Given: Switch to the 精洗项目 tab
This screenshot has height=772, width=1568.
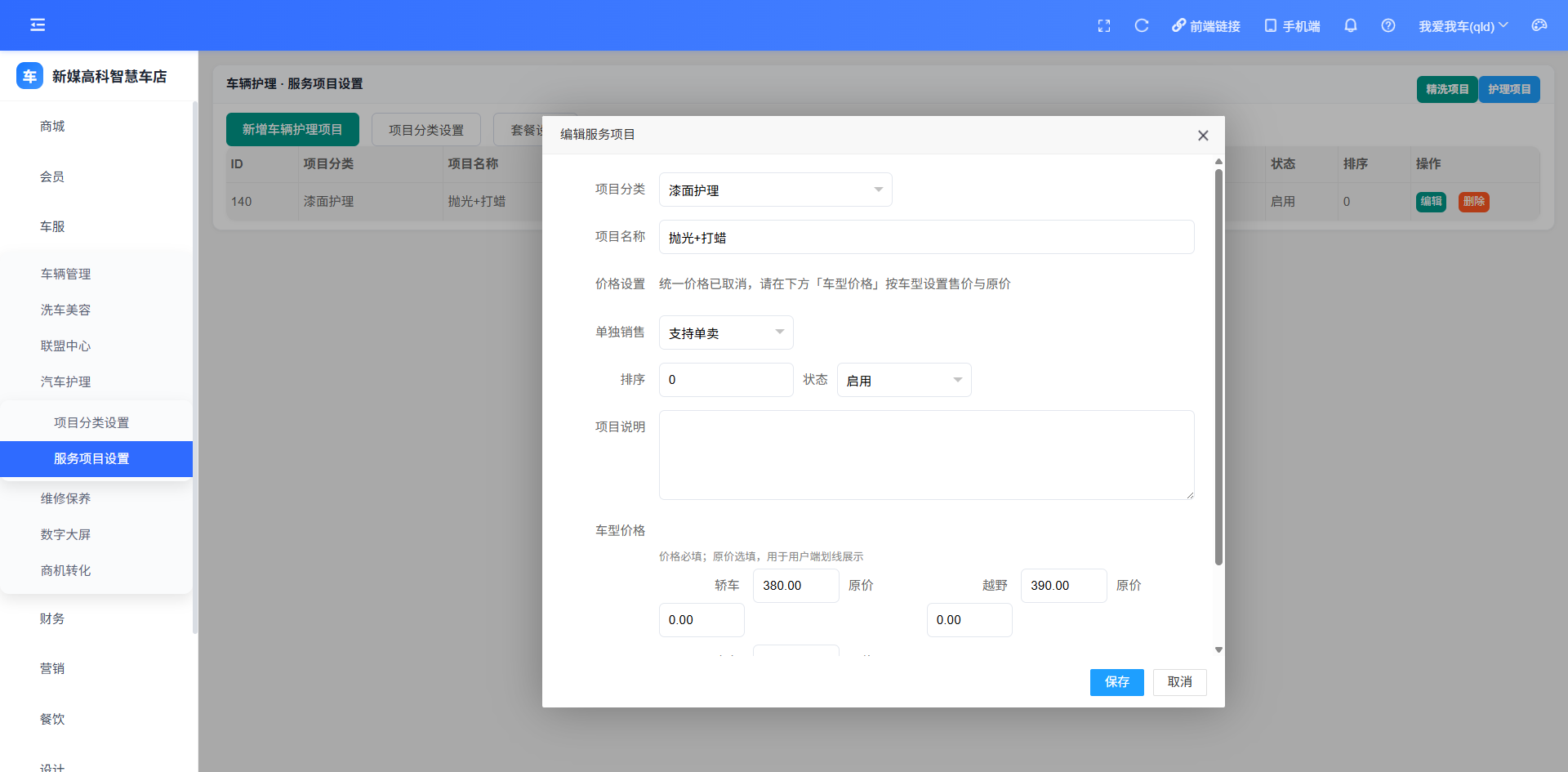Looking at the screenshot, I should (x=1447, y=89).
